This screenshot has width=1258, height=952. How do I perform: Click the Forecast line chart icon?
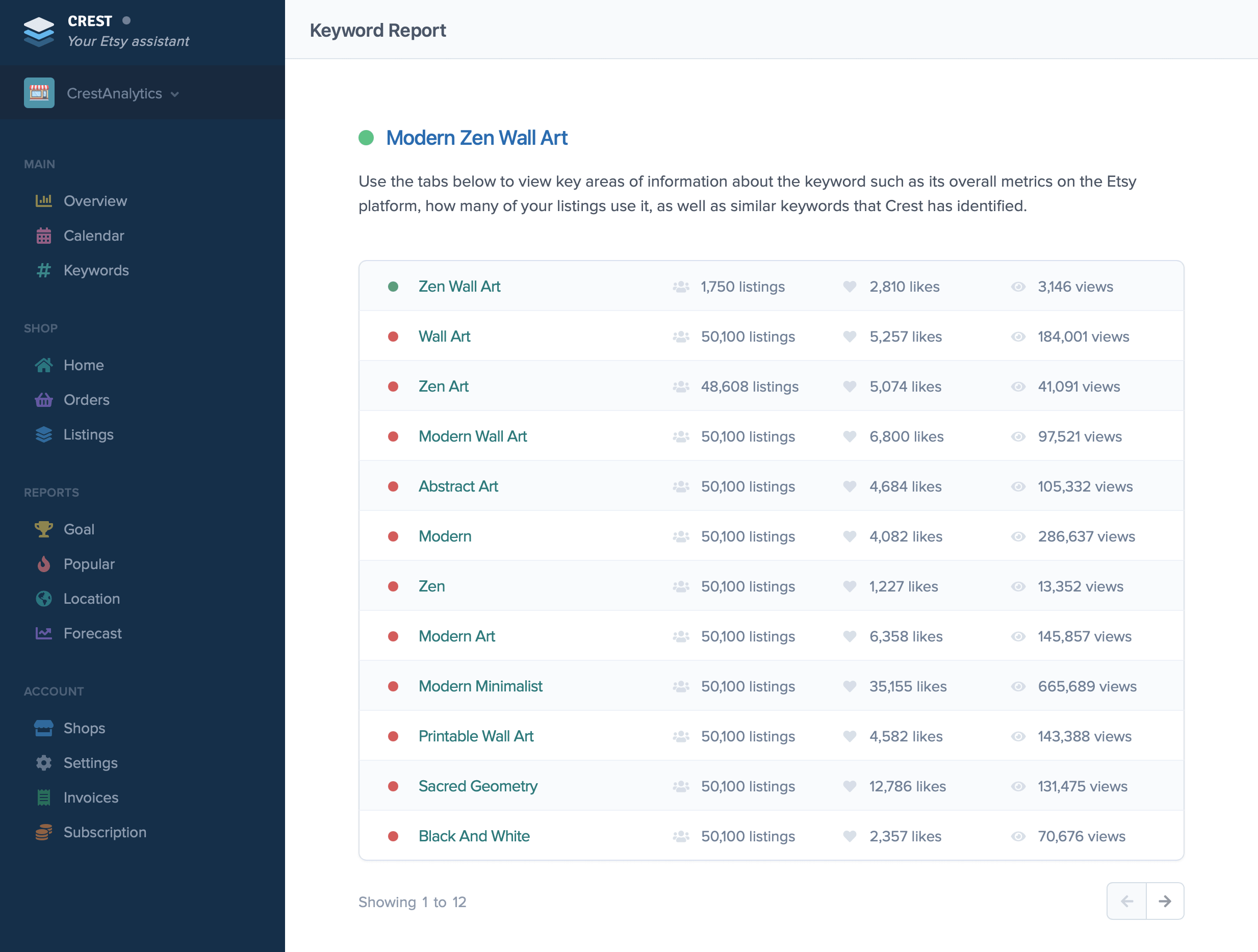43,633
